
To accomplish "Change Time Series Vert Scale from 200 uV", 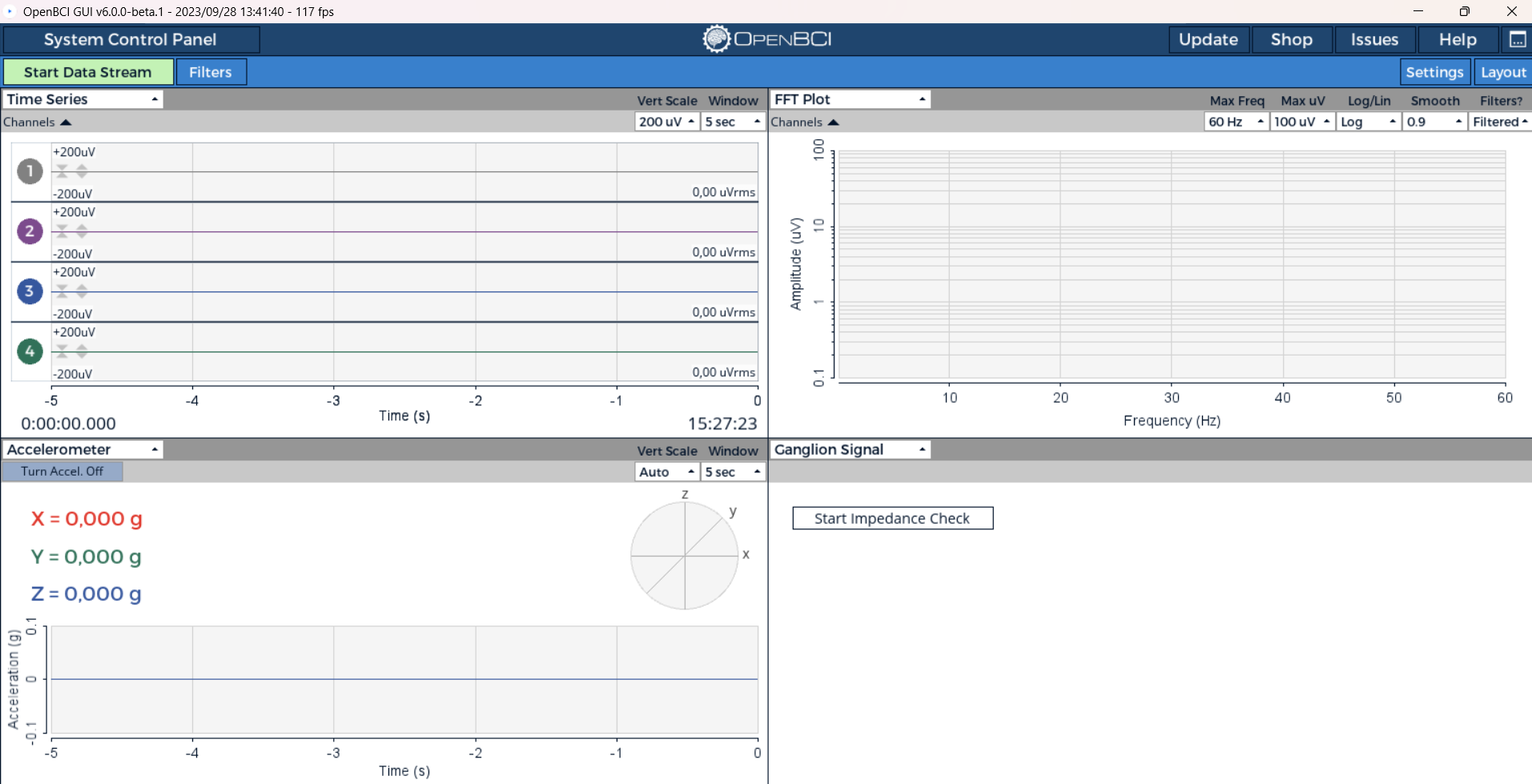I will coord(666,122).
